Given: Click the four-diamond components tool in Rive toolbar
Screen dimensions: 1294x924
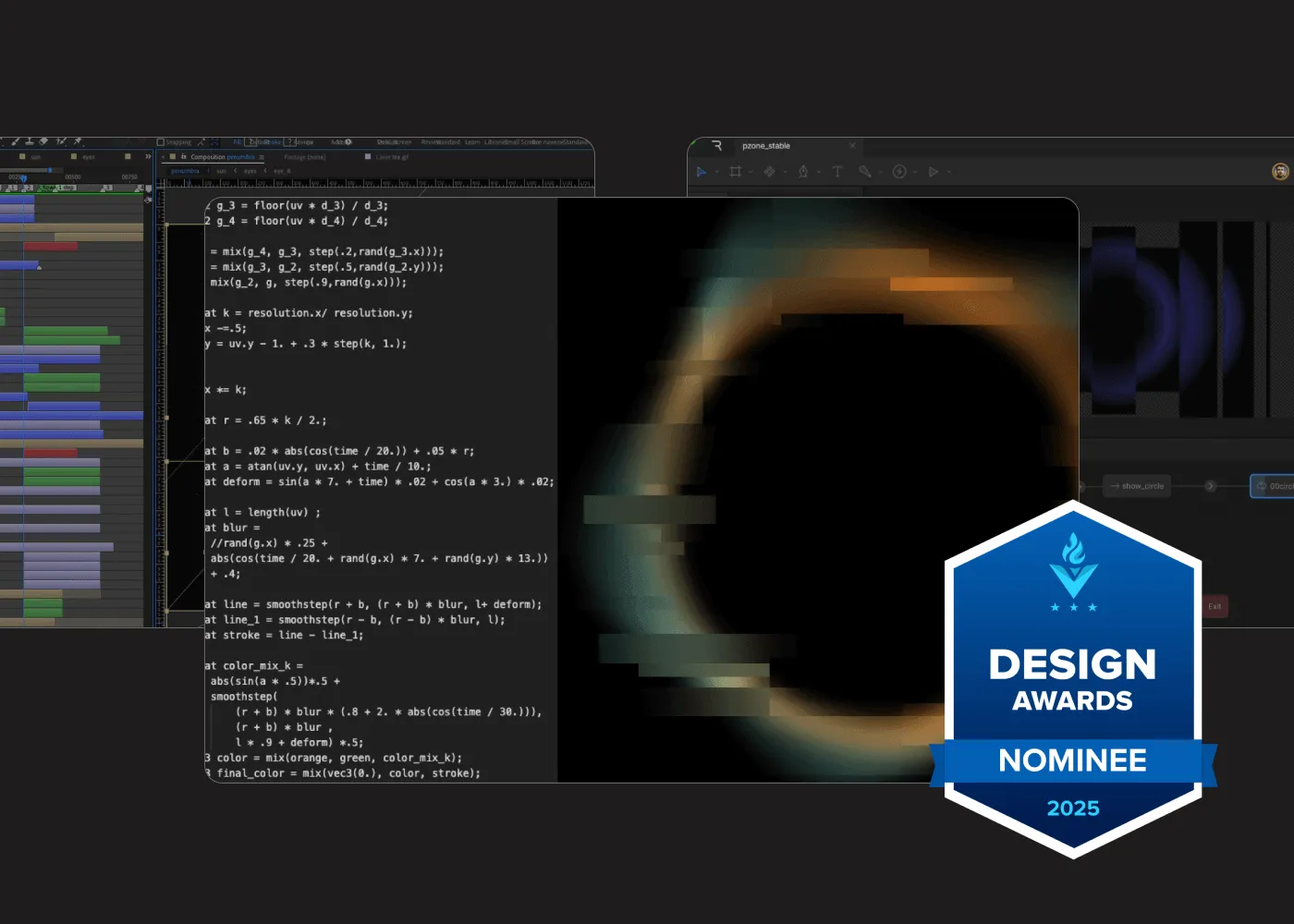Looking at the screenshot, I should [x=769, y=172].
